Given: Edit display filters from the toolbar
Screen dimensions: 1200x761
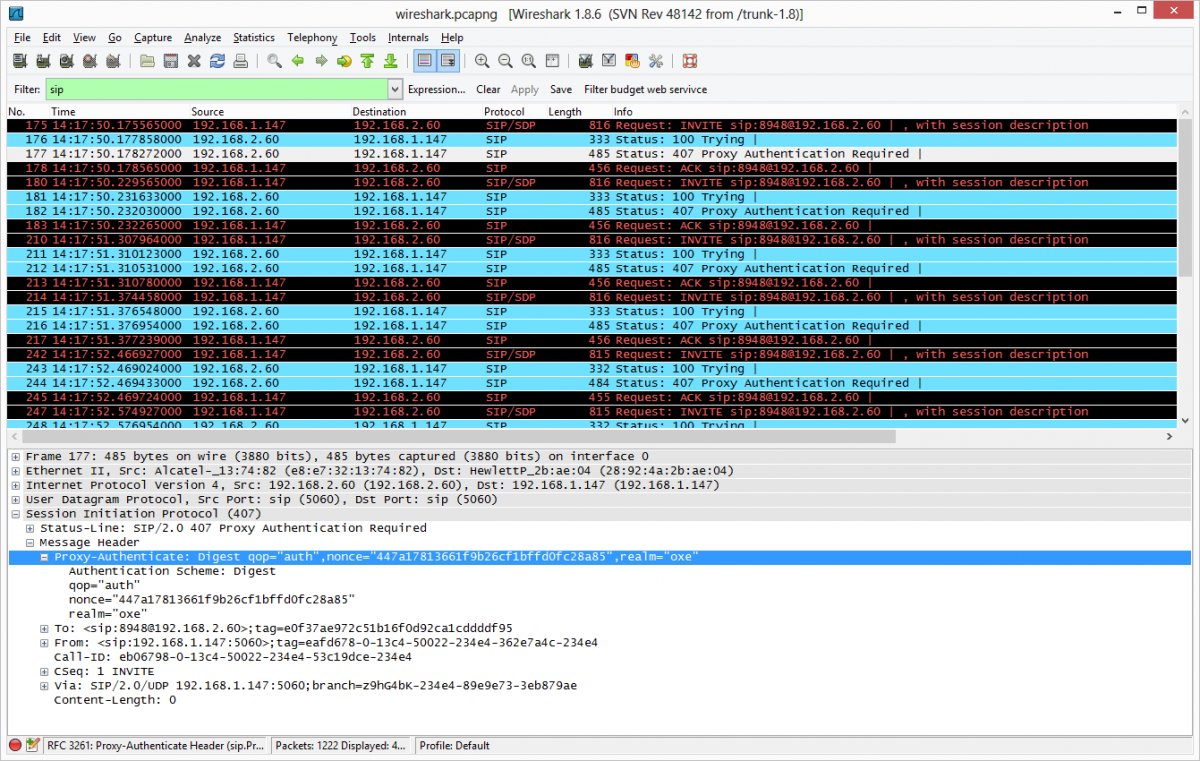Looking at the screenshot, I should click(609, 61).
